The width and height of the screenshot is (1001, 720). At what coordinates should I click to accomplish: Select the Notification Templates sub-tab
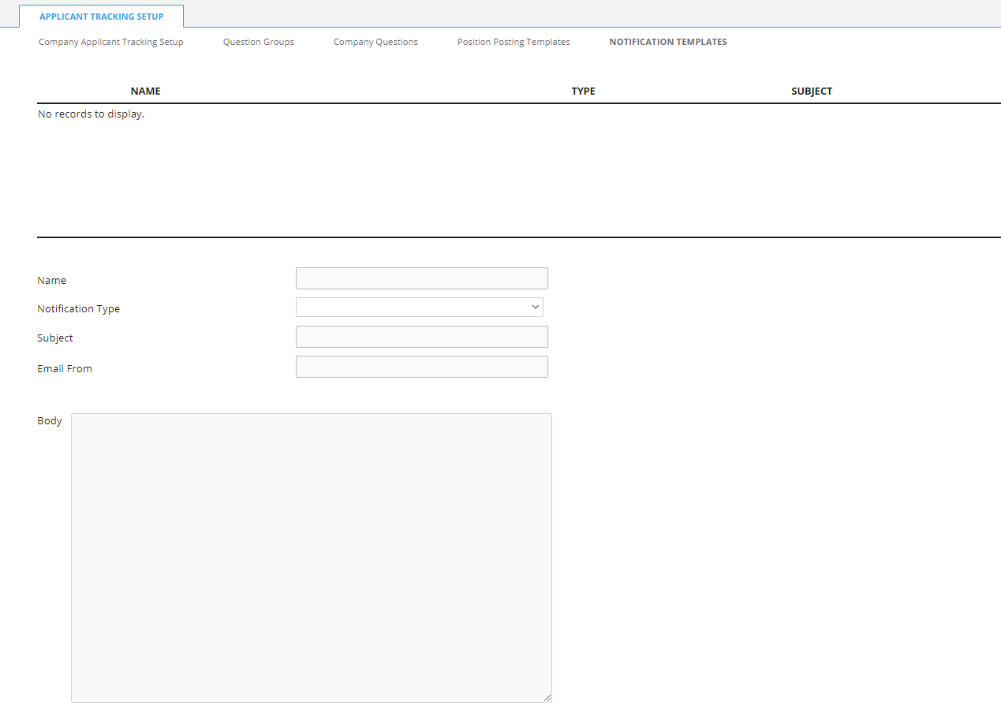coord(668,42)
